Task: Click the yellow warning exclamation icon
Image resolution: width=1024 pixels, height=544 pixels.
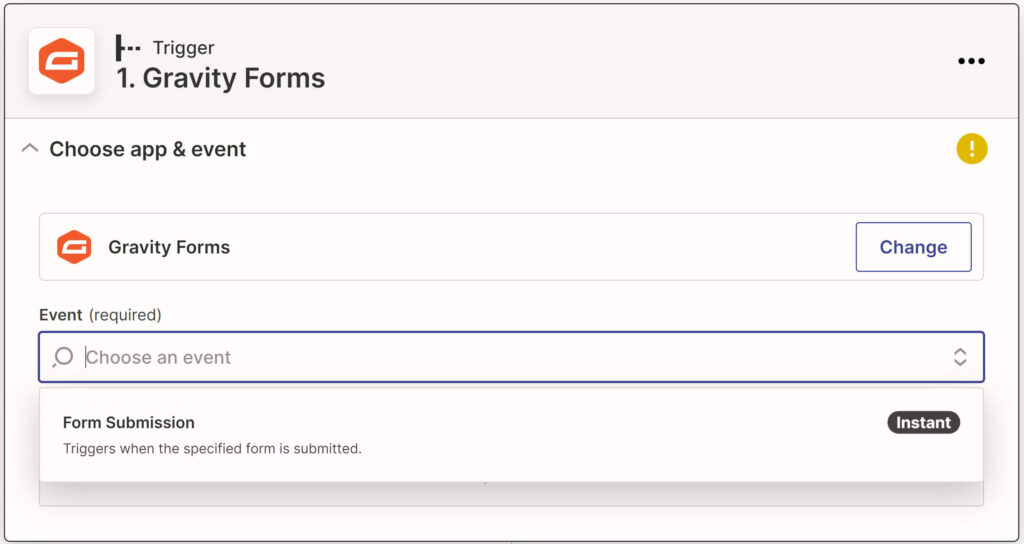Action: point(972,149)
